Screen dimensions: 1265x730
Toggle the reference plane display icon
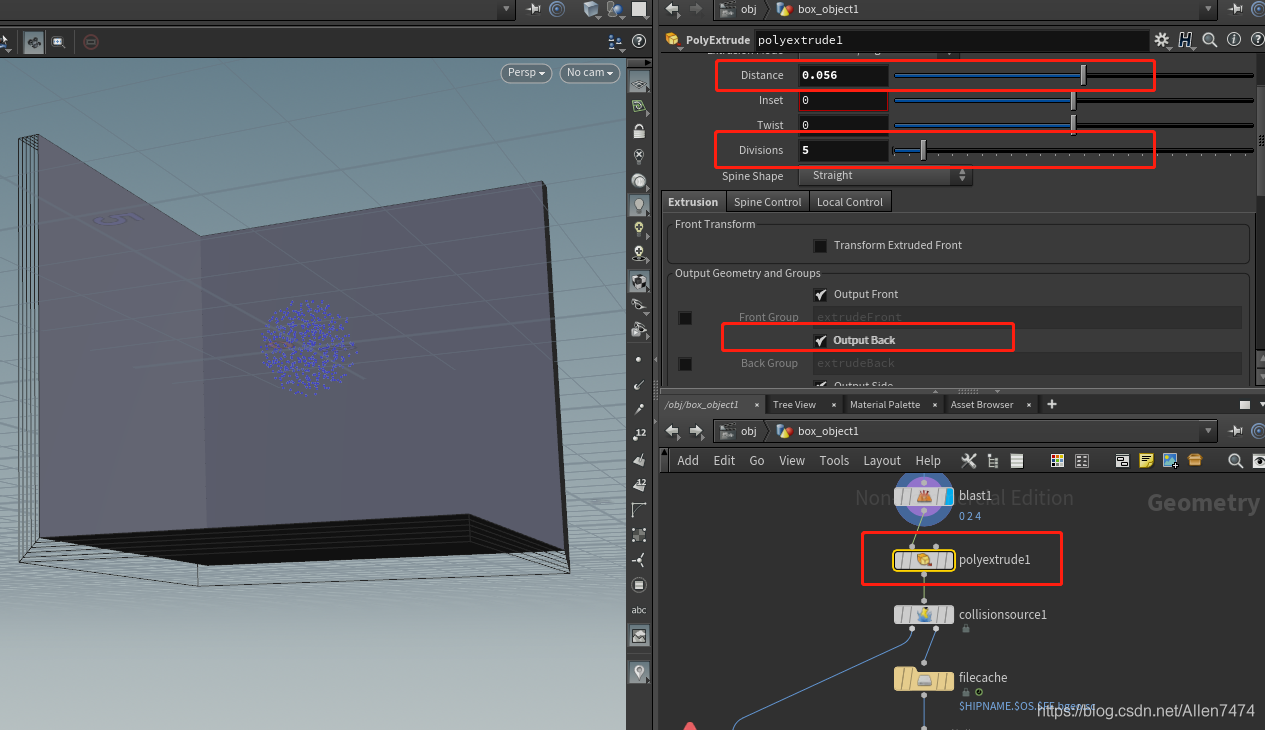[639, 84]
